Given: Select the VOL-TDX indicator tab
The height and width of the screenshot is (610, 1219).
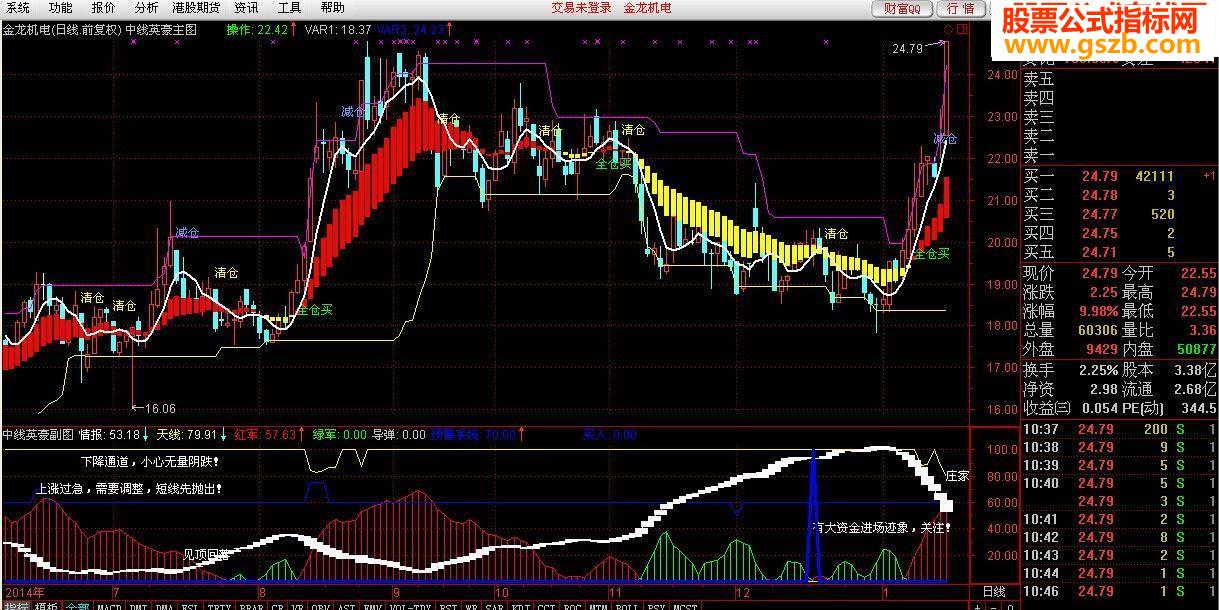Looking at the screenshot, I should tap(412, 605).
